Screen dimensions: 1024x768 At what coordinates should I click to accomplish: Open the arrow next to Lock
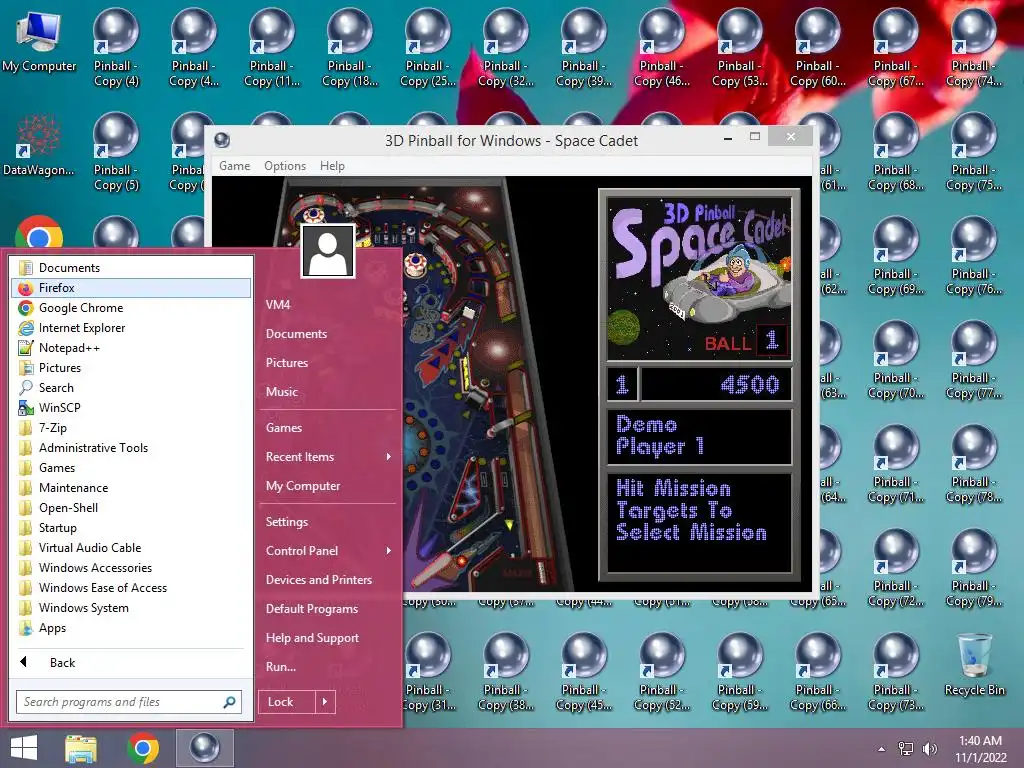325,702
